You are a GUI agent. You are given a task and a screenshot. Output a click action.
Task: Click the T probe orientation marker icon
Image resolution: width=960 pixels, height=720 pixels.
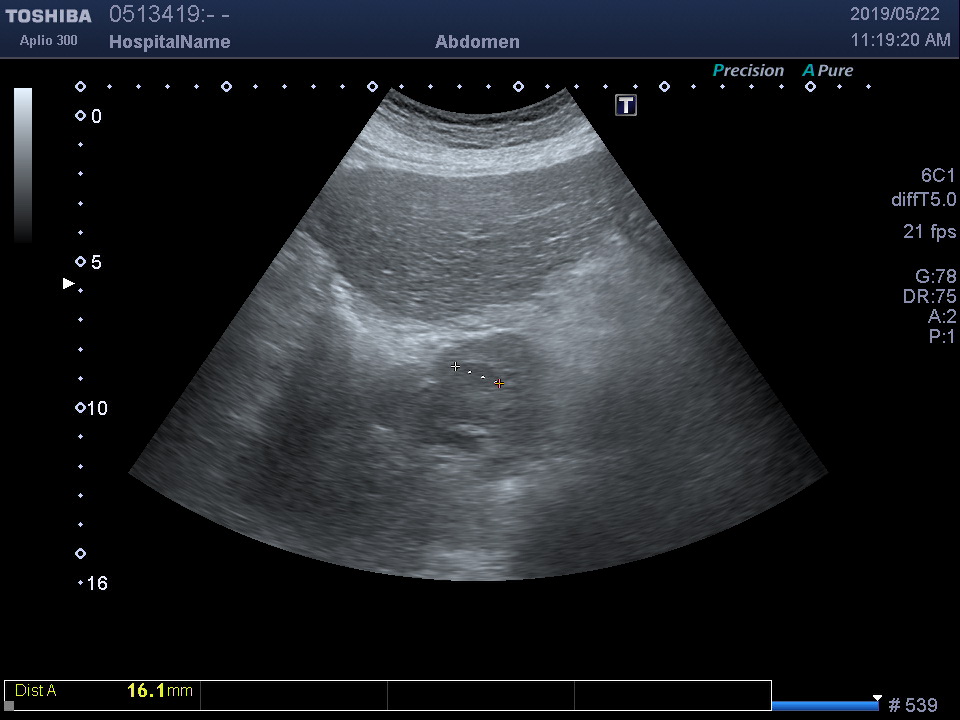click(x=626, y=105)
